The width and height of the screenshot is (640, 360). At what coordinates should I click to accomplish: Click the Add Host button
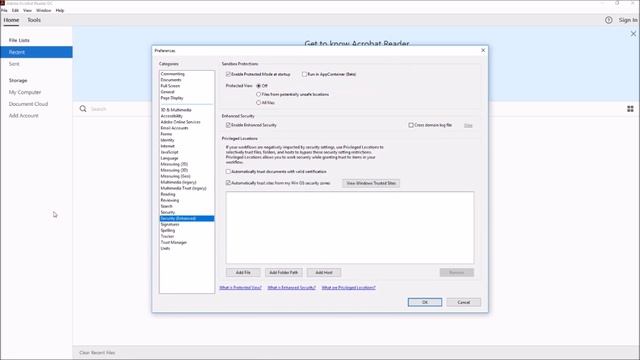point(324,272)
